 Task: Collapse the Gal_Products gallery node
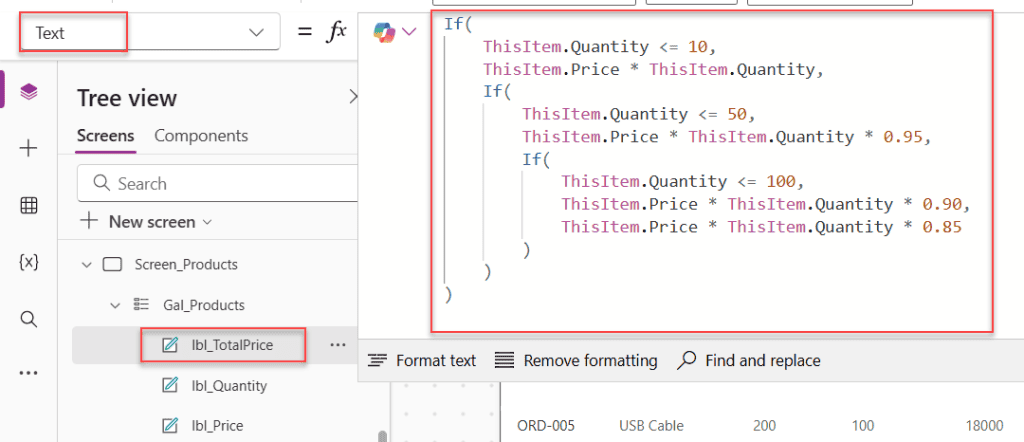tap(116, 305)
